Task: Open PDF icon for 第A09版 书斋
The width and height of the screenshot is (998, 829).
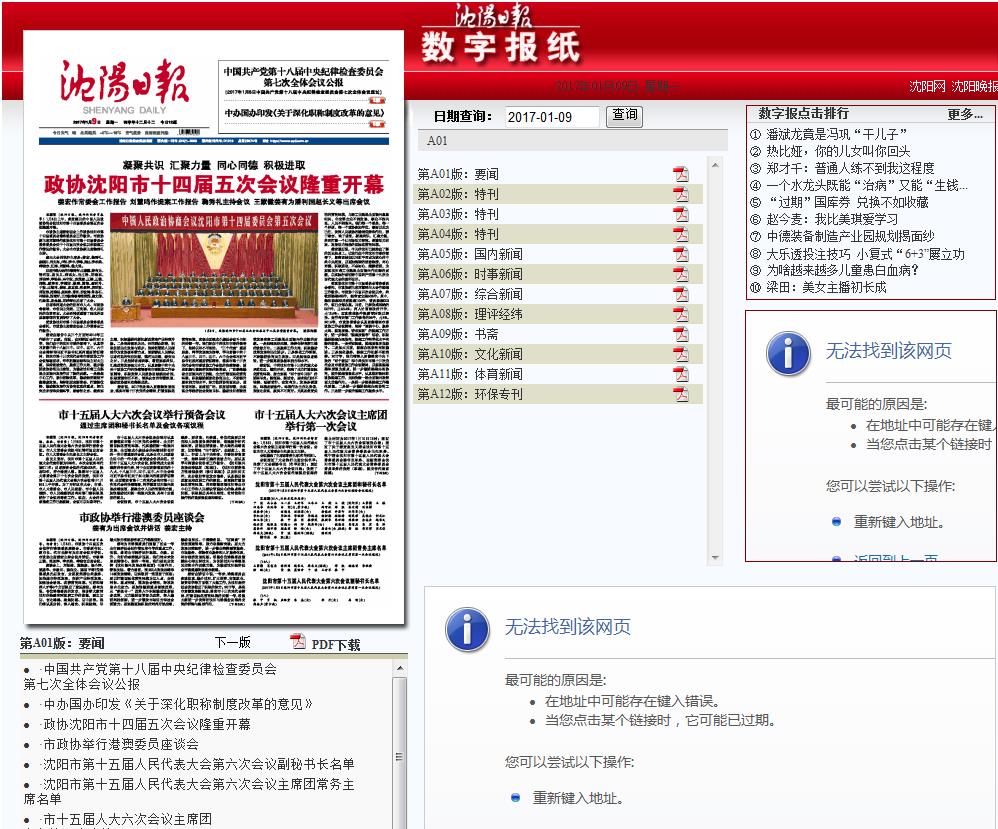Action: coord(681,334)
